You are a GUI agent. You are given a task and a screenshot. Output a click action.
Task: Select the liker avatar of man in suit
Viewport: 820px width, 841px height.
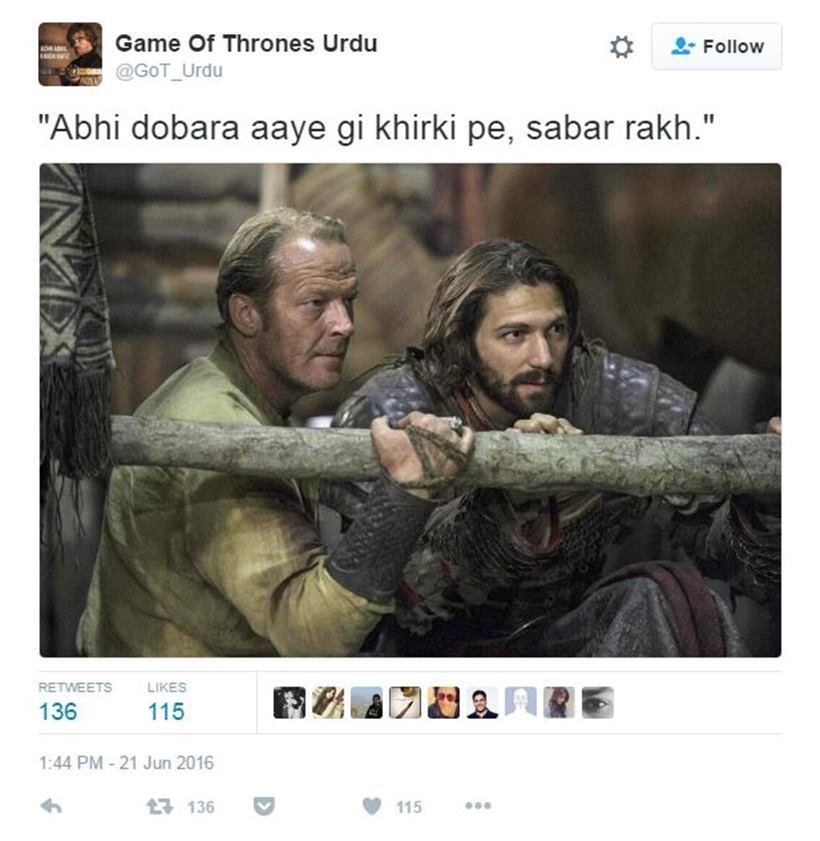click(x=482, y=702)
